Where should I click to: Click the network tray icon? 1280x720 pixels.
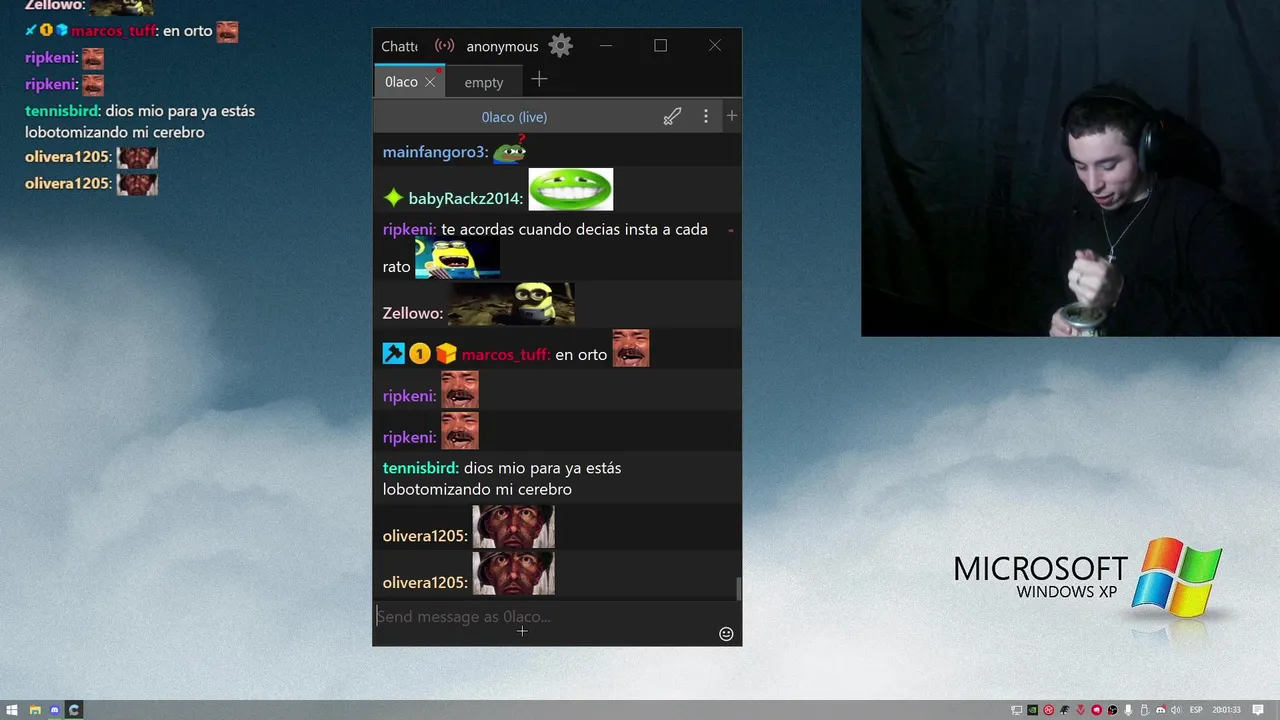[x=1017, y=710]
